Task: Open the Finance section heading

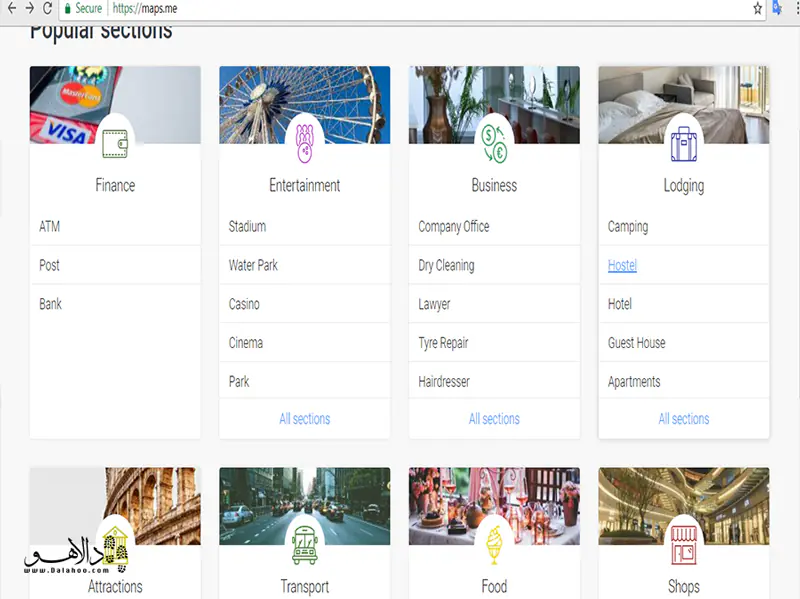Action: click(115, 185)
